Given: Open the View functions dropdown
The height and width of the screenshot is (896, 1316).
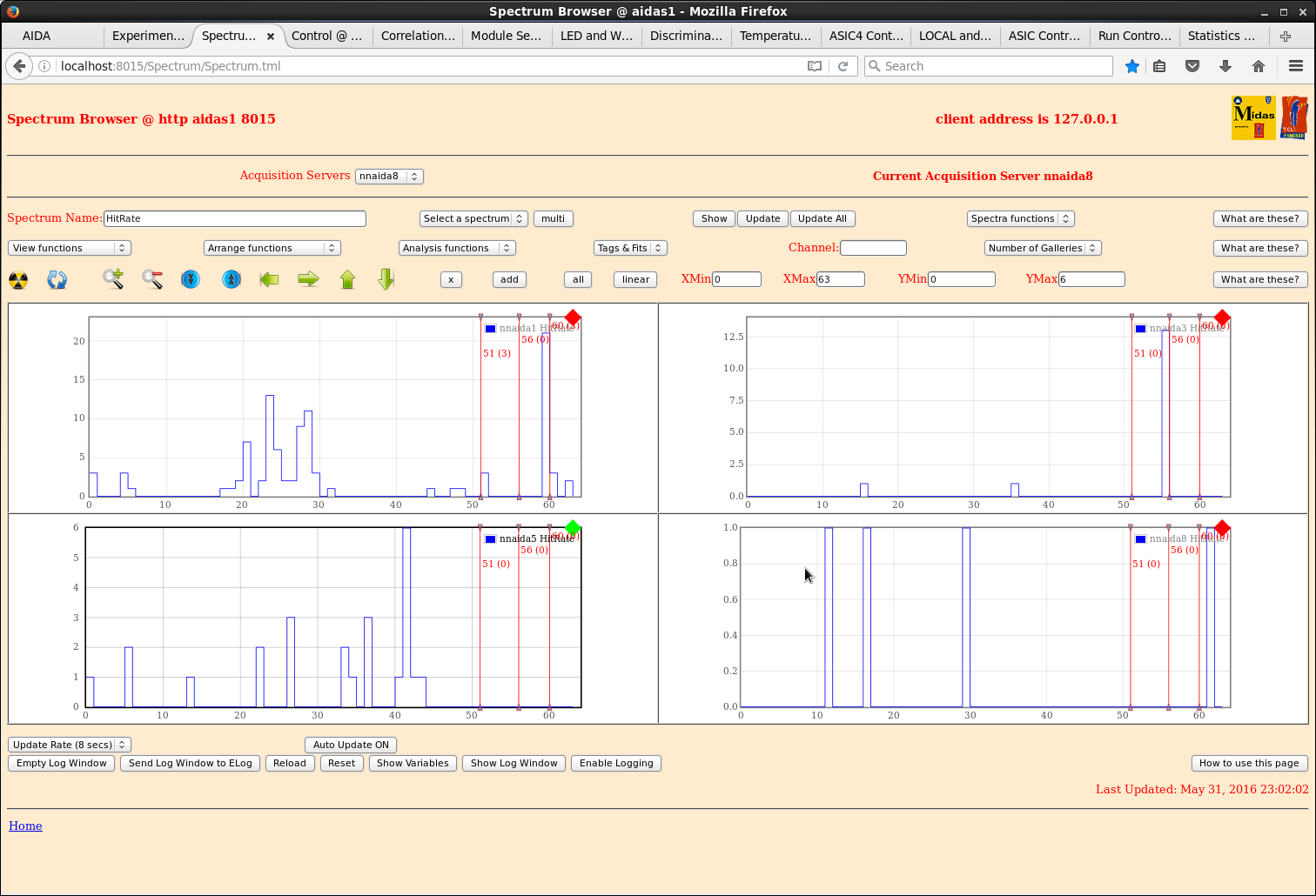Looking at the screenshot, I should [x=70, y=248].
